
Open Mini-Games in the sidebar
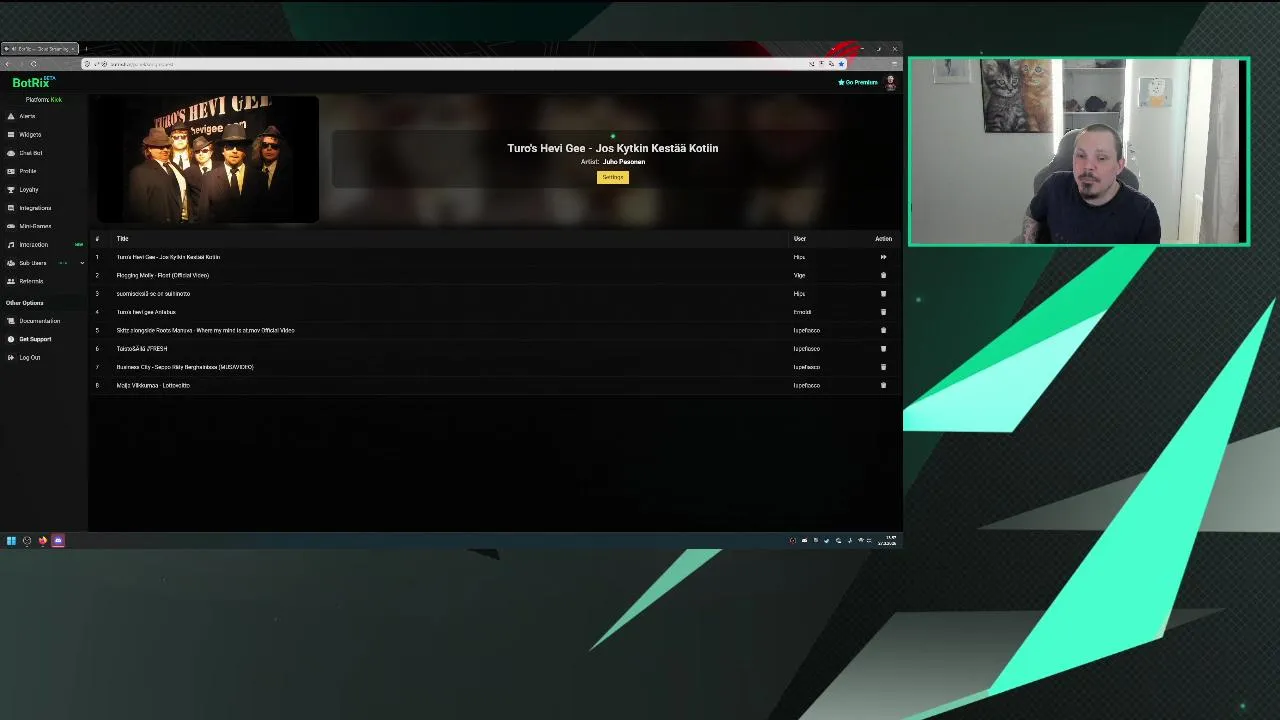pos(35,226)
